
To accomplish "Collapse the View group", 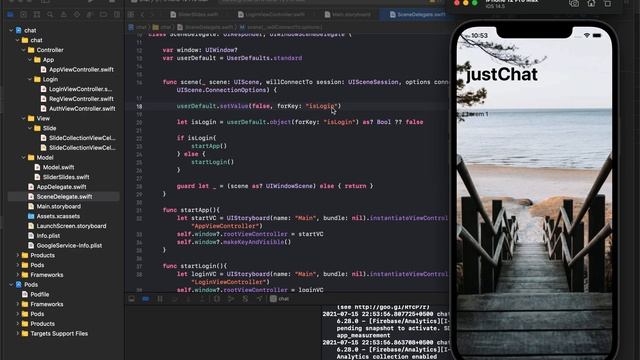I will pos(24,119).
